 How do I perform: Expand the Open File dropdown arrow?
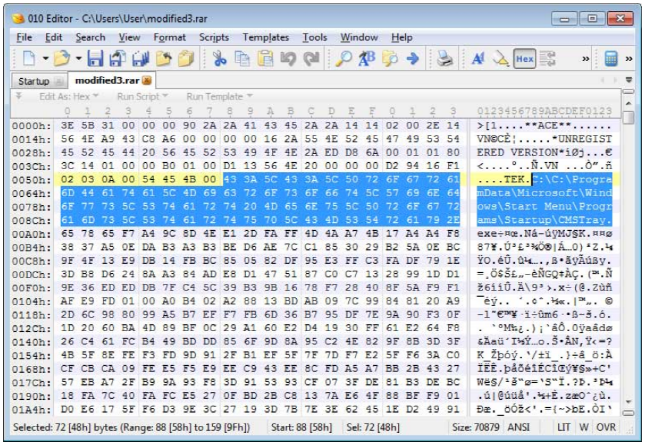click(78, 58)
